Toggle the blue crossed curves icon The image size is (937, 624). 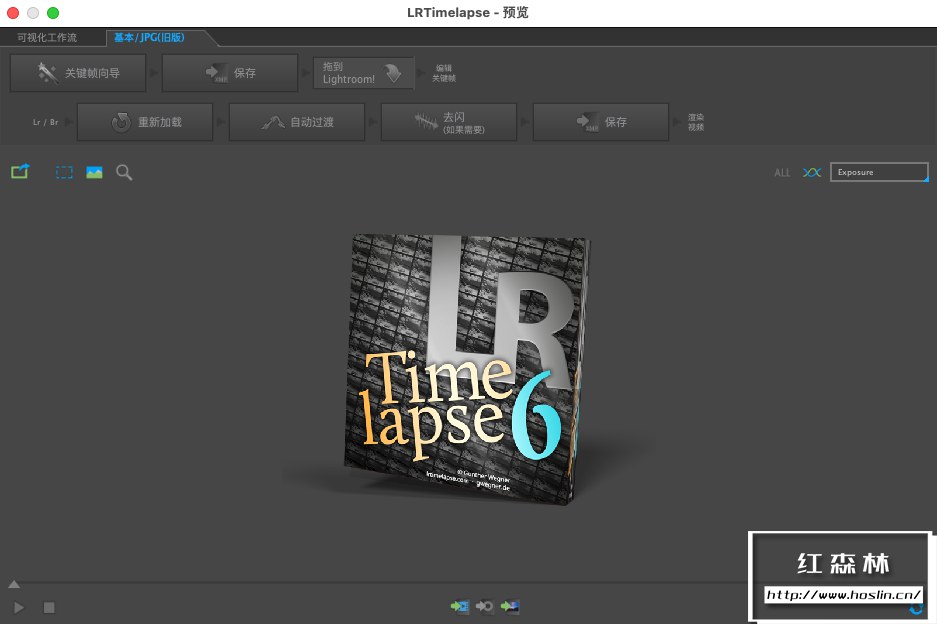(812, 173)
